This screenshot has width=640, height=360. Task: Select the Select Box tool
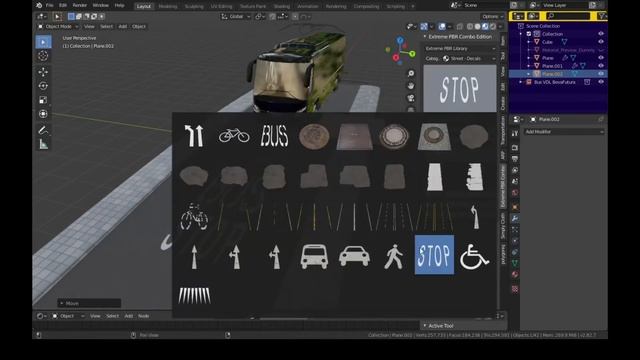click(43, 42)
